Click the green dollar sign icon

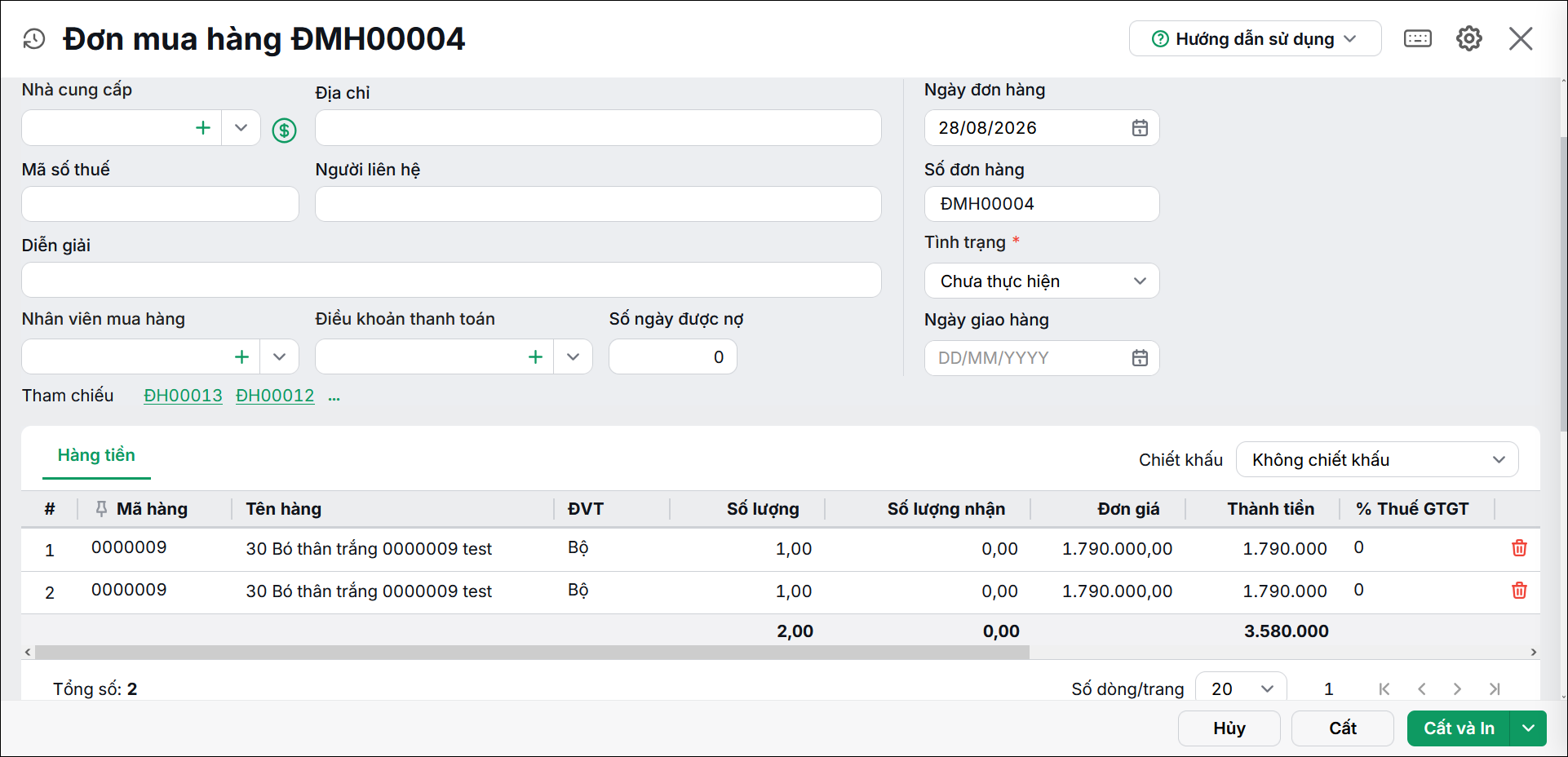click(x=284, y=130)
